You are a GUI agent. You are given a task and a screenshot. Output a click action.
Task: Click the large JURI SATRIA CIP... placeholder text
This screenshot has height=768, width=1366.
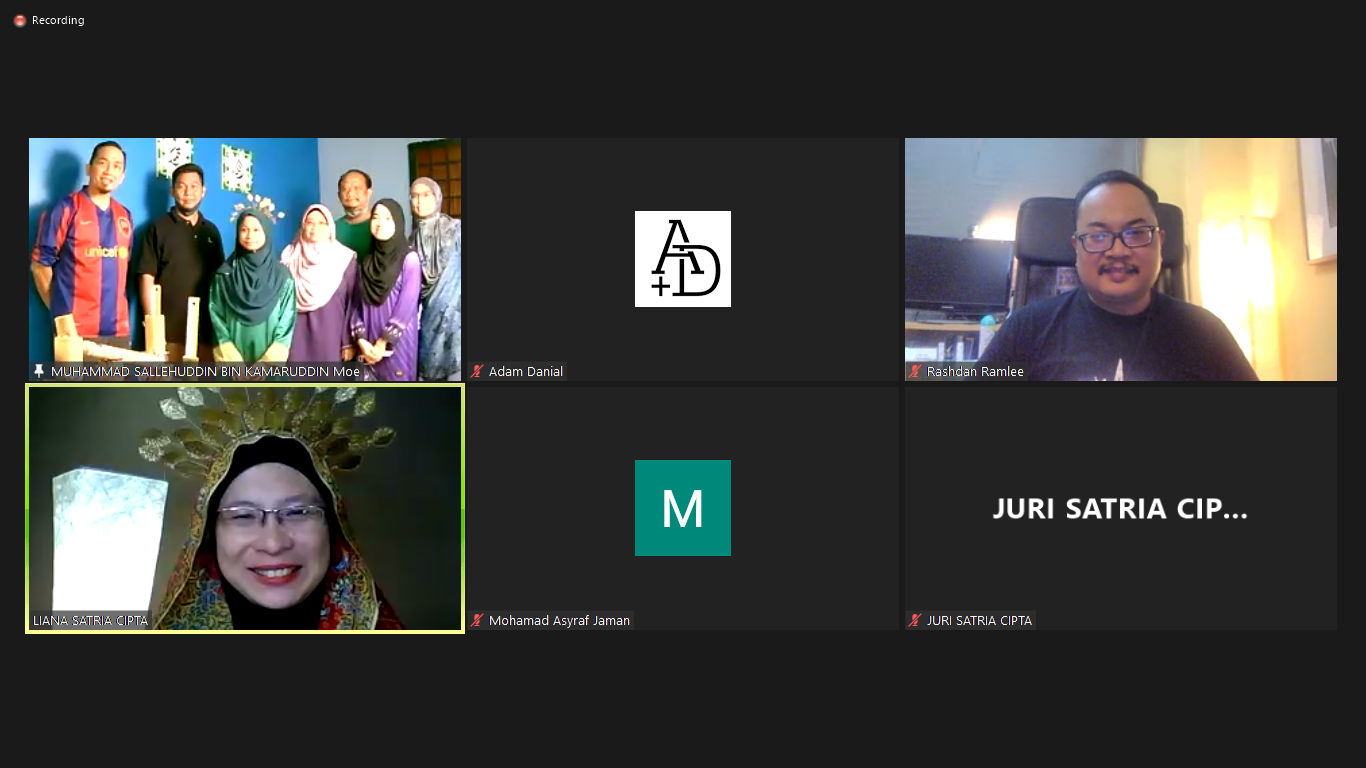click(1120, 509)
